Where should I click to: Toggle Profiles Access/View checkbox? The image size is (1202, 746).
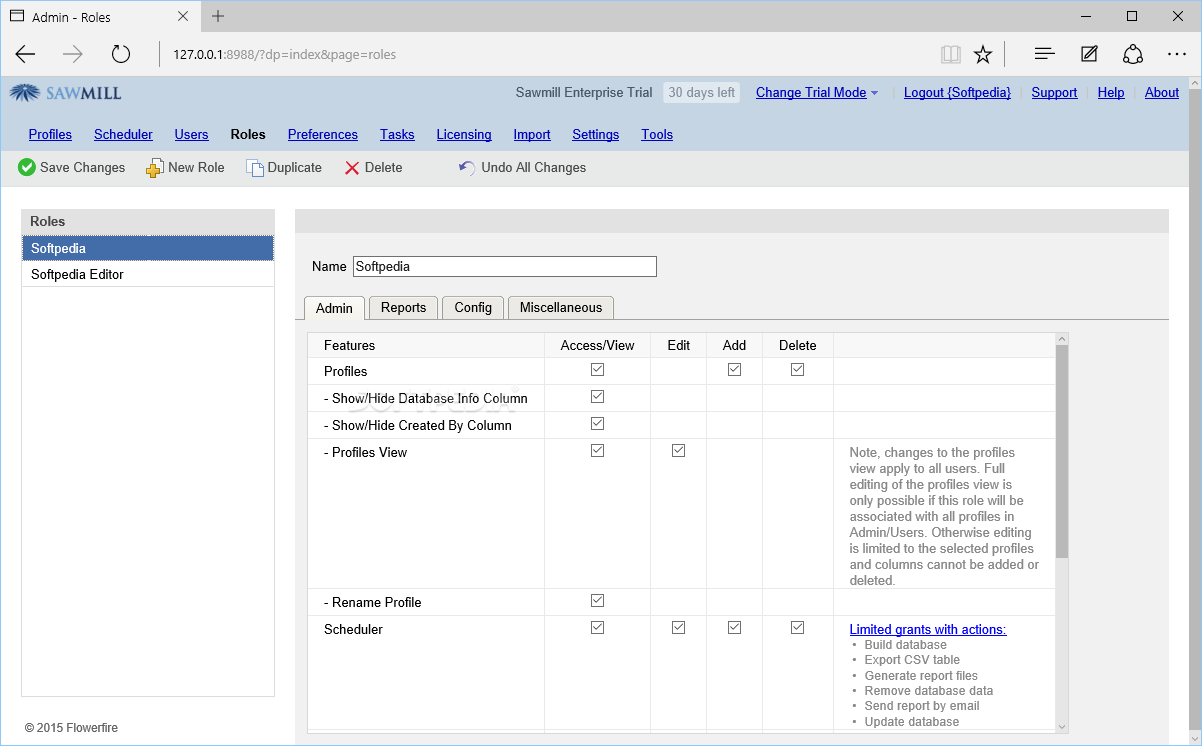597,369
